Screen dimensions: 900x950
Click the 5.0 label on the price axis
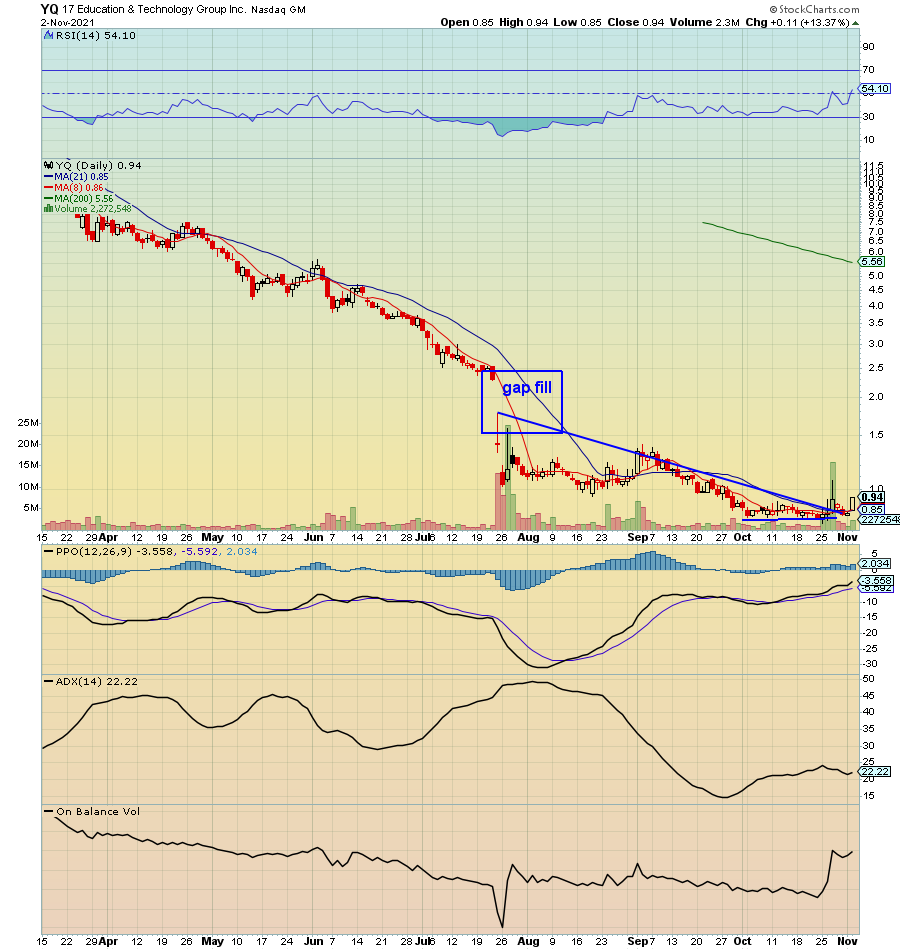876,275
